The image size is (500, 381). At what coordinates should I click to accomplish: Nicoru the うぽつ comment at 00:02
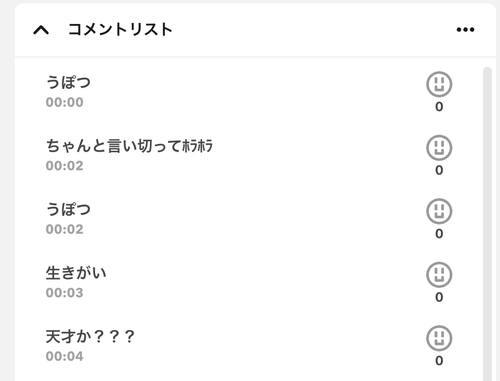click(439, 211)
